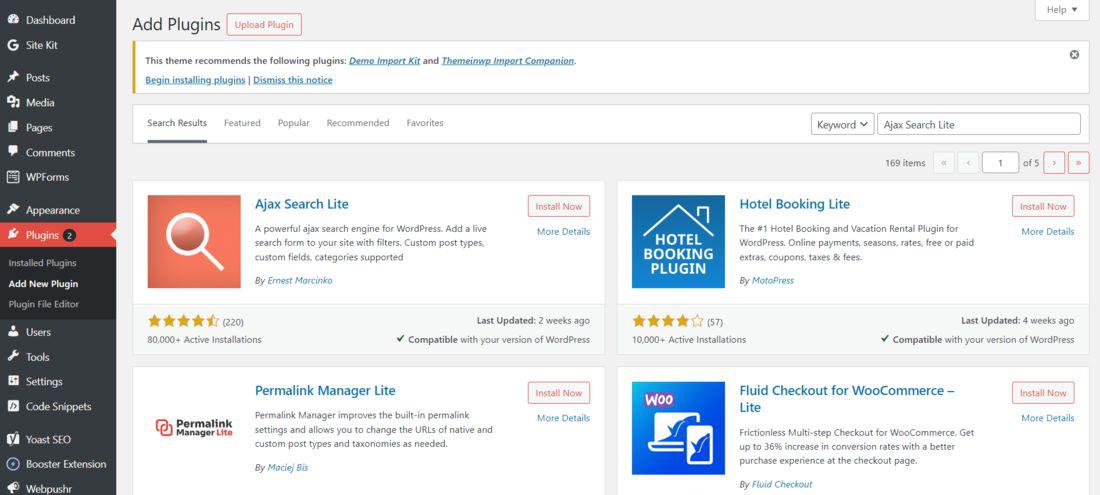Click Ajax Search Lite star rating

pos(183,321)
